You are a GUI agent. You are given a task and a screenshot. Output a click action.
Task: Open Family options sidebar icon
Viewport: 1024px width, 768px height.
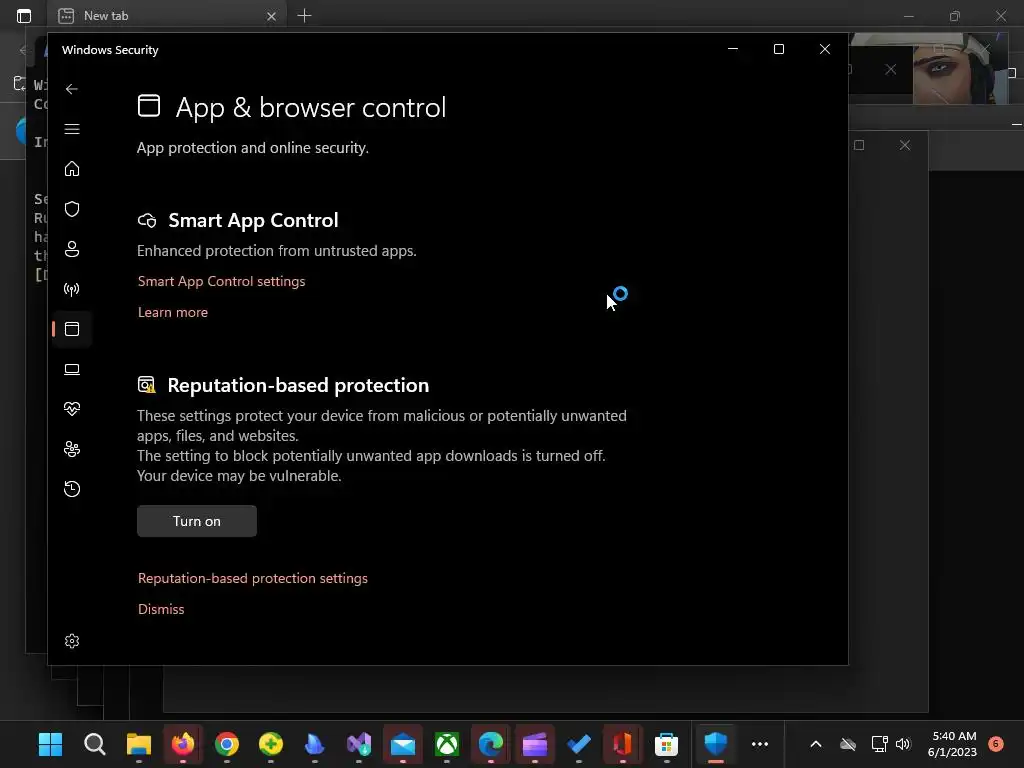point(72,449)
